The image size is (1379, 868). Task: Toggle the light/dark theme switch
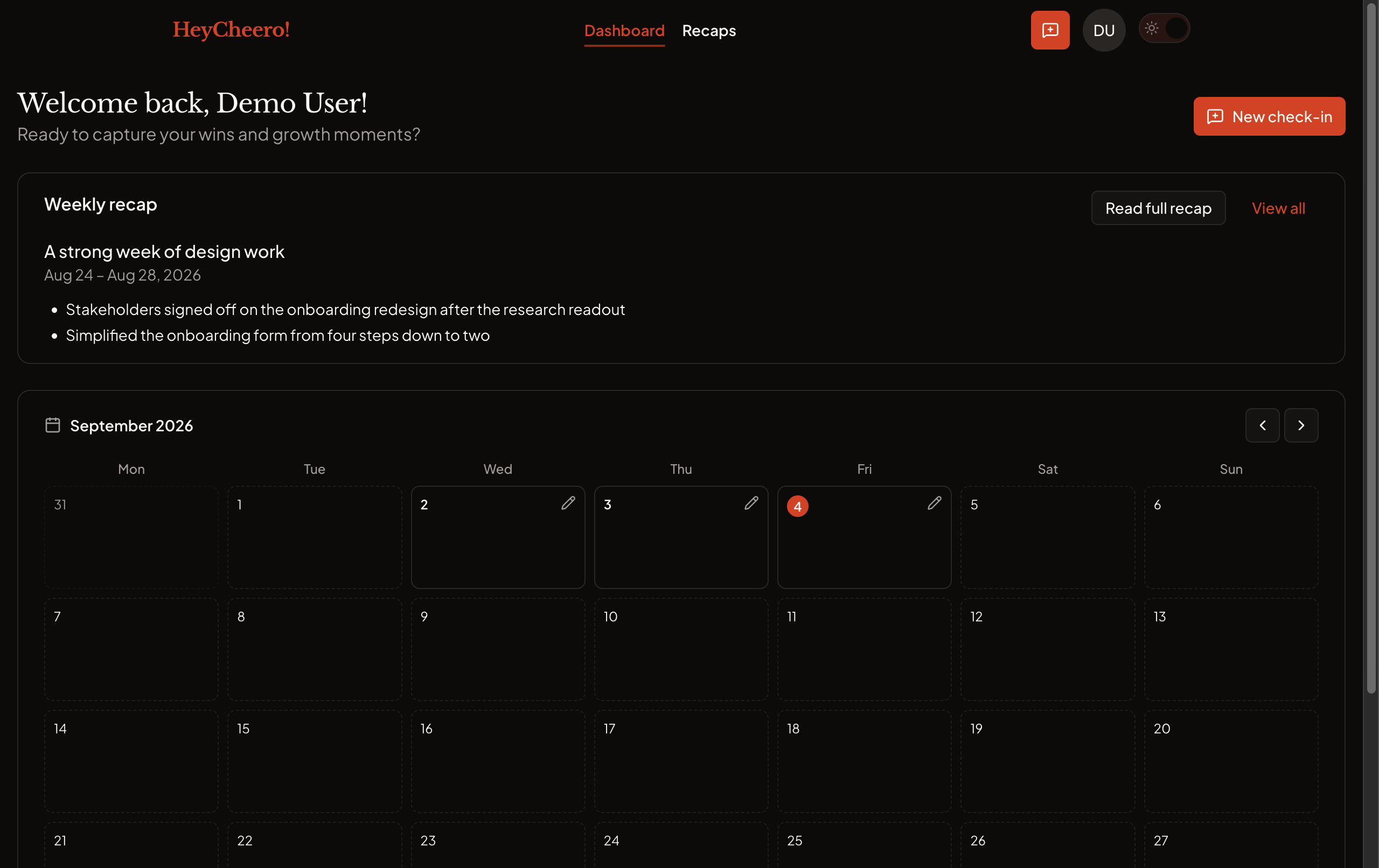(x=1164, y=29)
